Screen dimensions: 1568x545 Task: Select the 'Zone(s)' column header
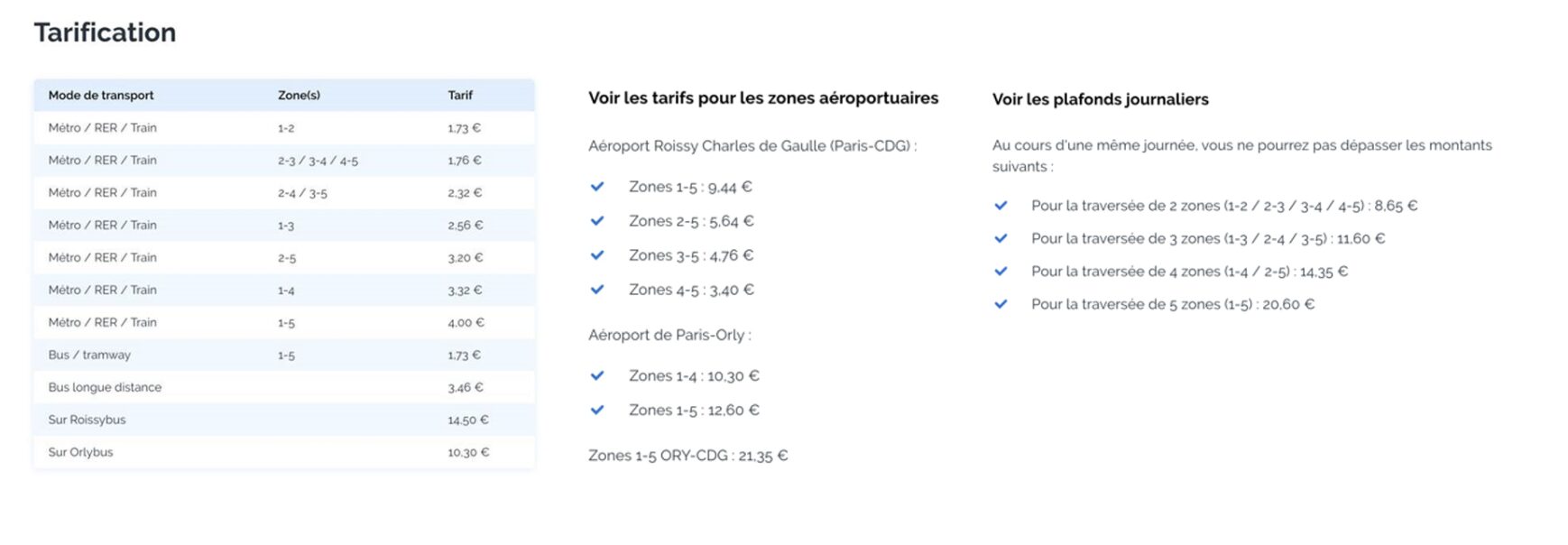[x=299, y=95]
